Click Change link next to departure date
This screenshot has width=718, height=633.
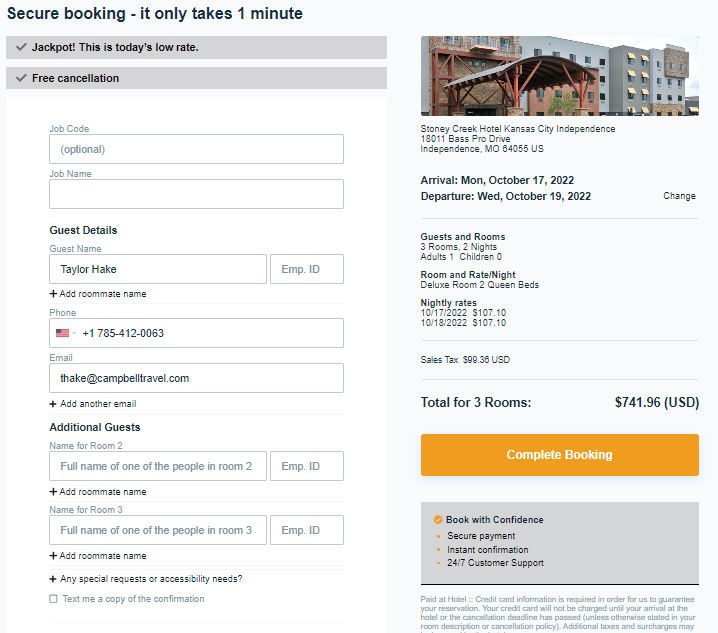pos(679,196)
